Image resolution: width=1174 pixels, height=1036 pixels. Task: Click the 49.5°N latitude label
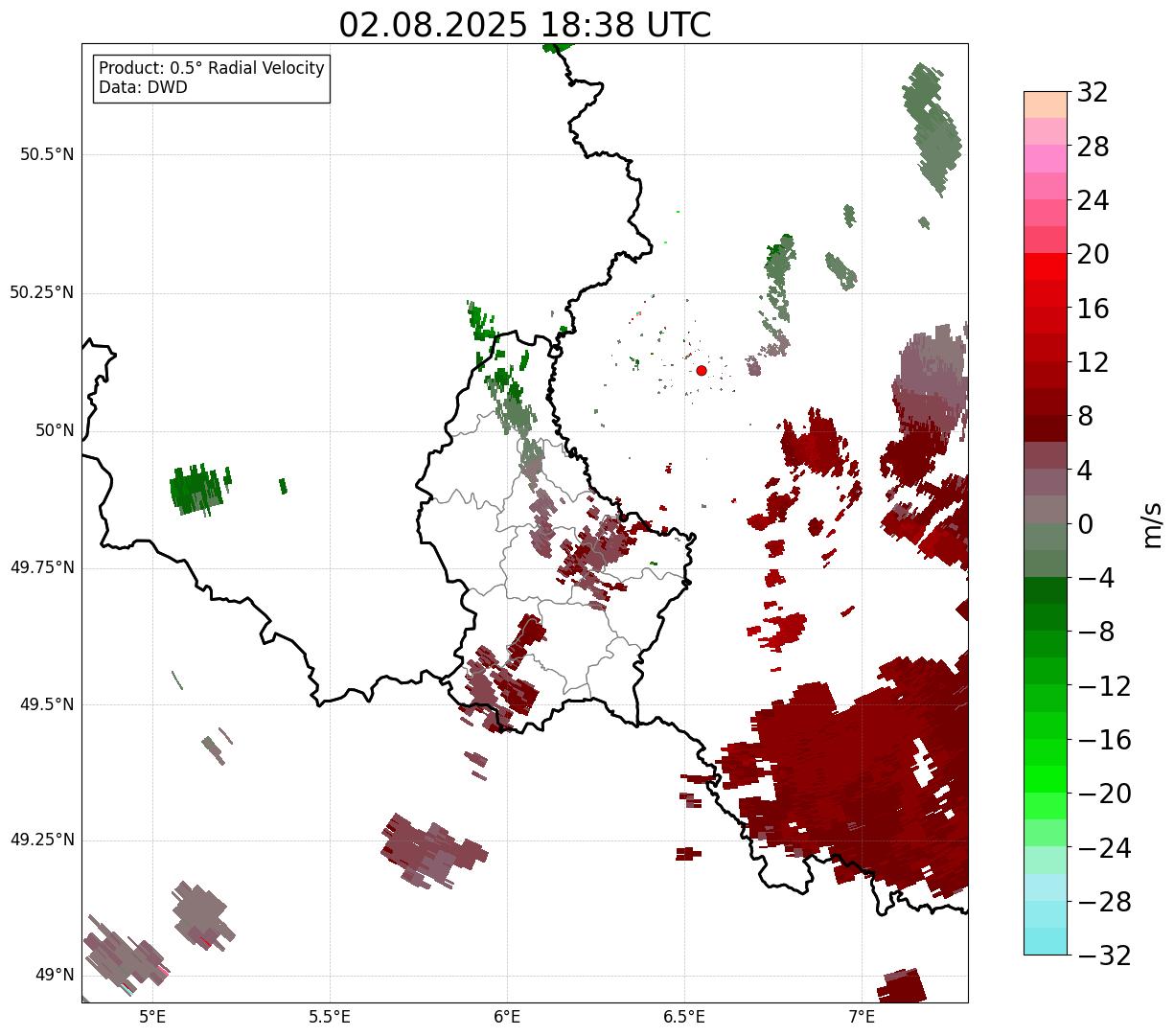pyautogui.click(x=47, y=704)
